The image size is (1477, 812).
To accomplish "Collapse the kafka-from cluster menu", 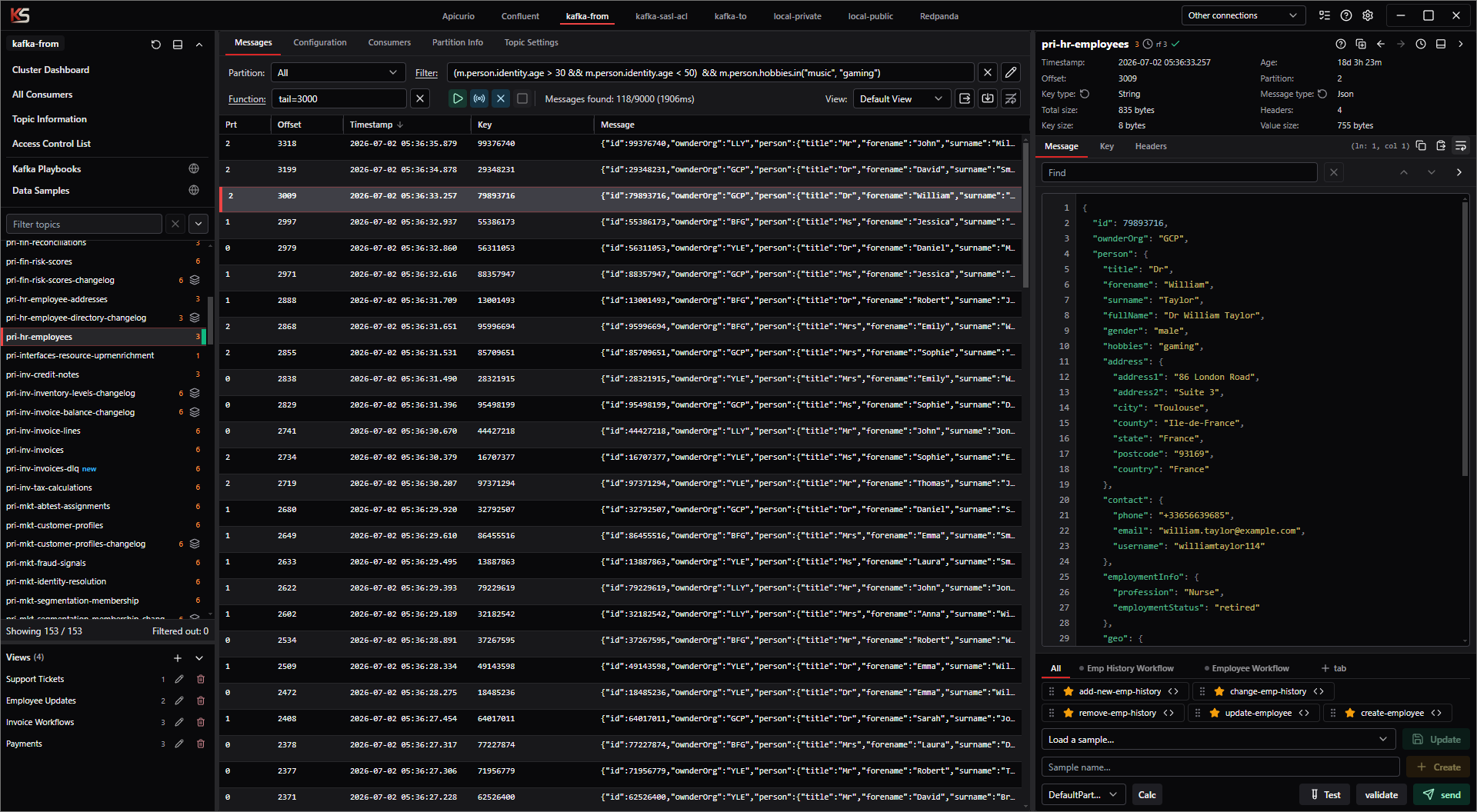I will 199,45.
